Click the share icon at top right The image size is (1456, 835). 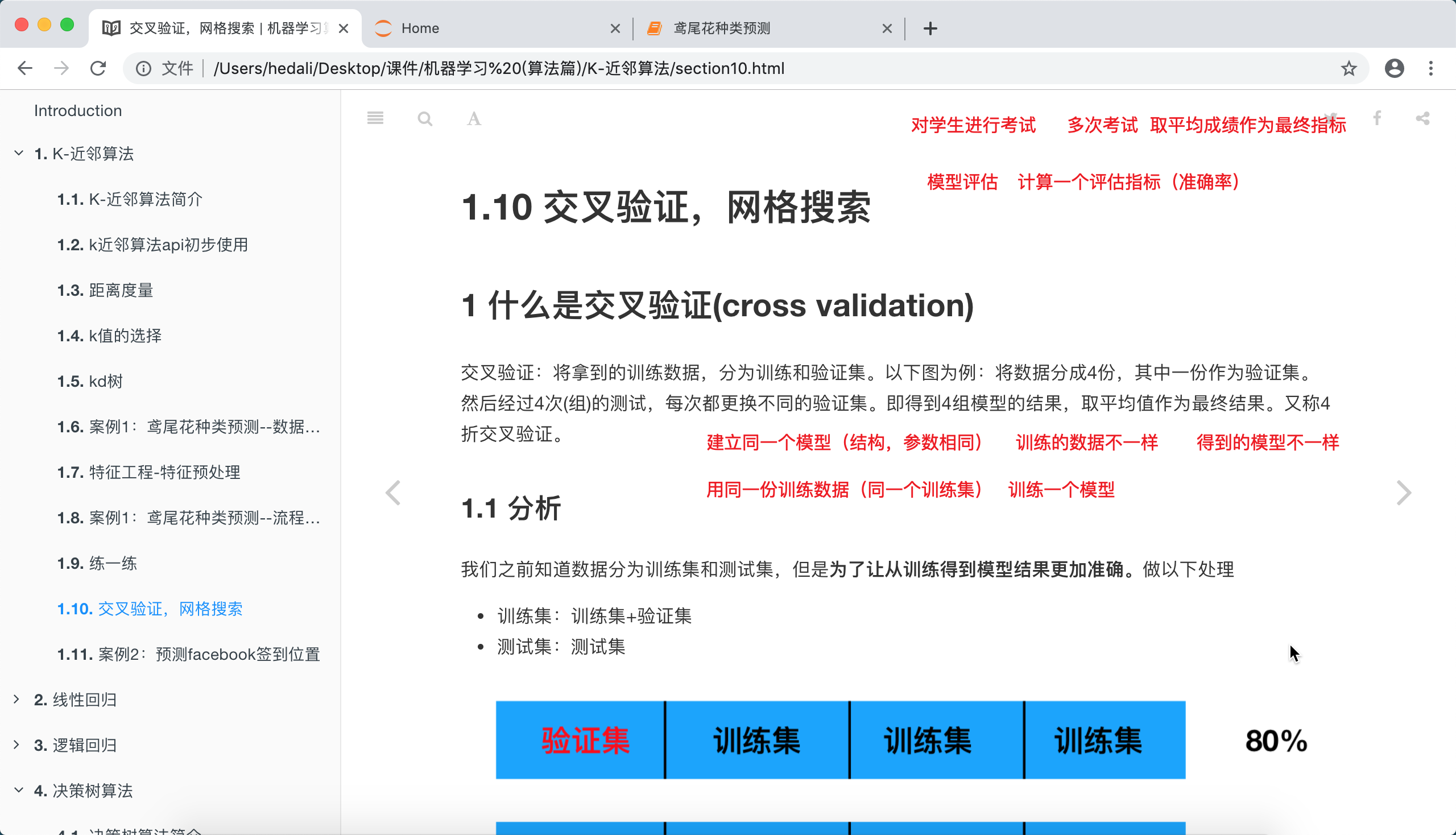(1422, 118)
